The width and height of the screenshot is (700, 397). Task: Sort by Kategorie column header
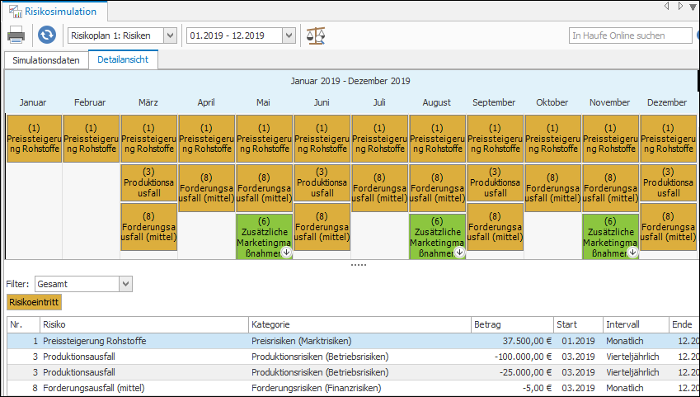coord(360,325)
